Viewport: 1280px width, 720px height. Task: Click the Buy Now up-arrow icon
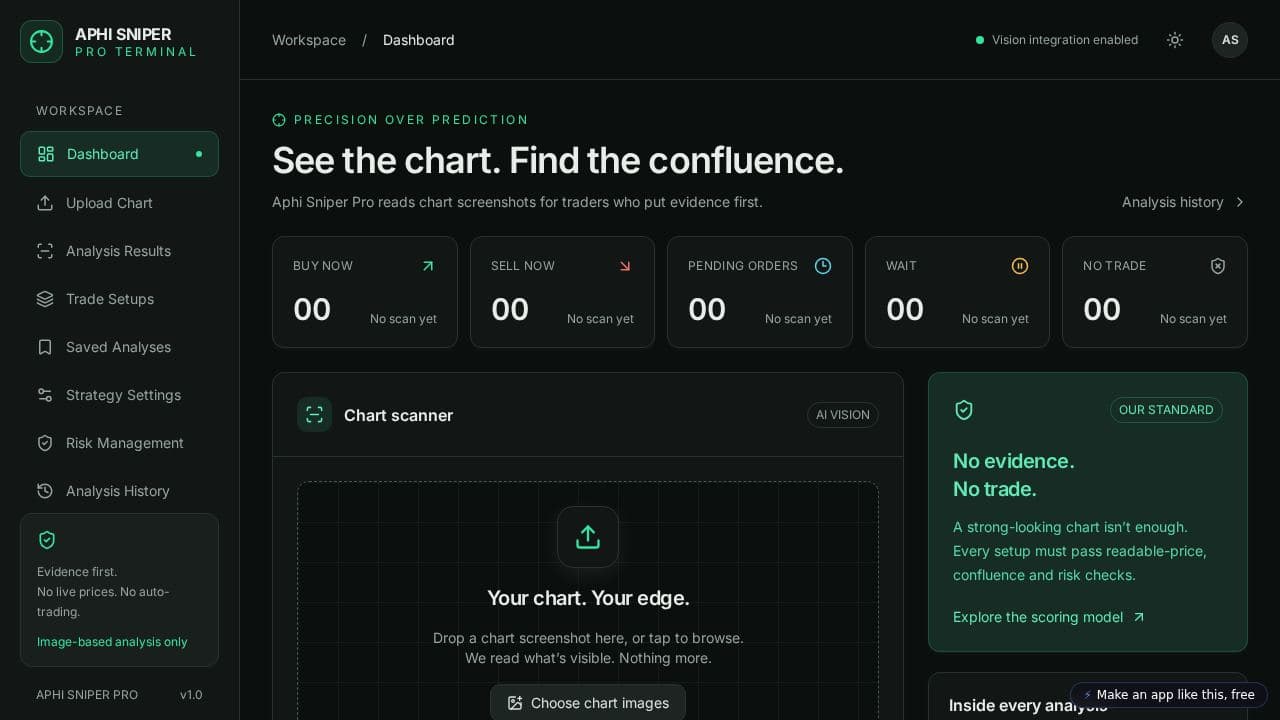[428, 266]
